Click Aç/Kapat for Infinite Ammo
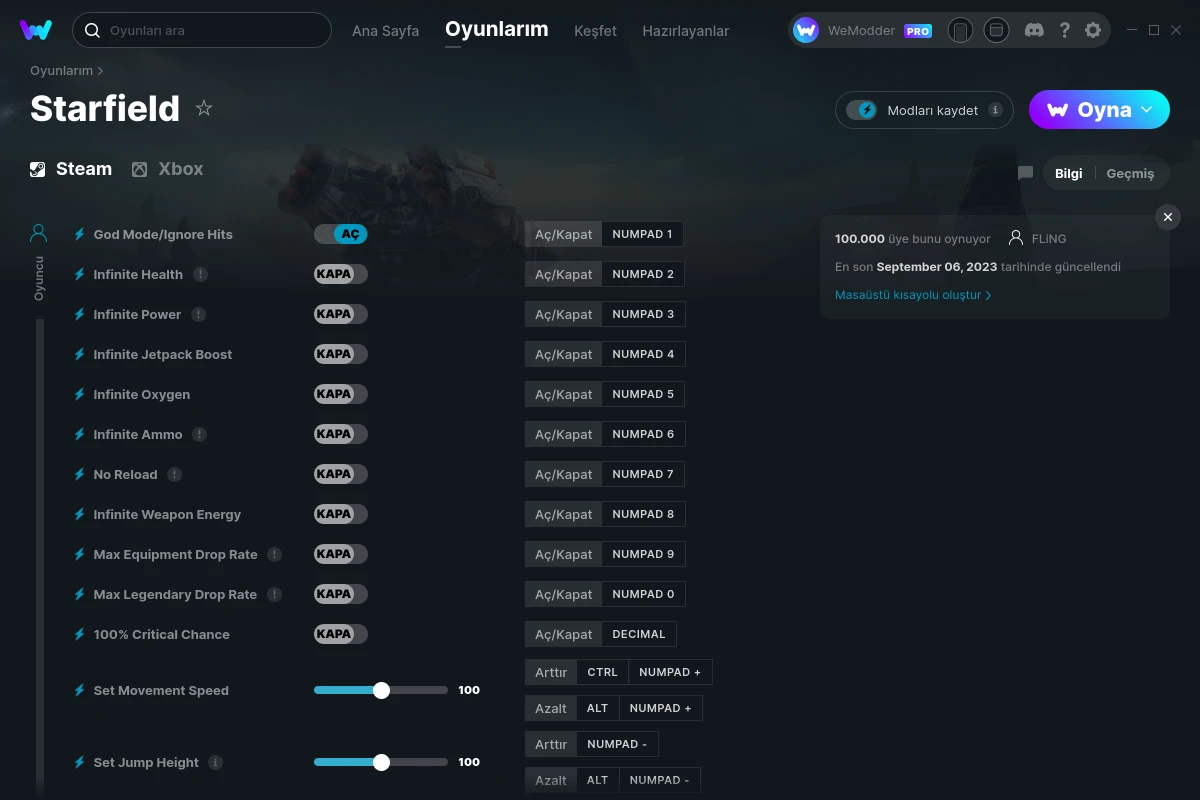 (564, 434)
